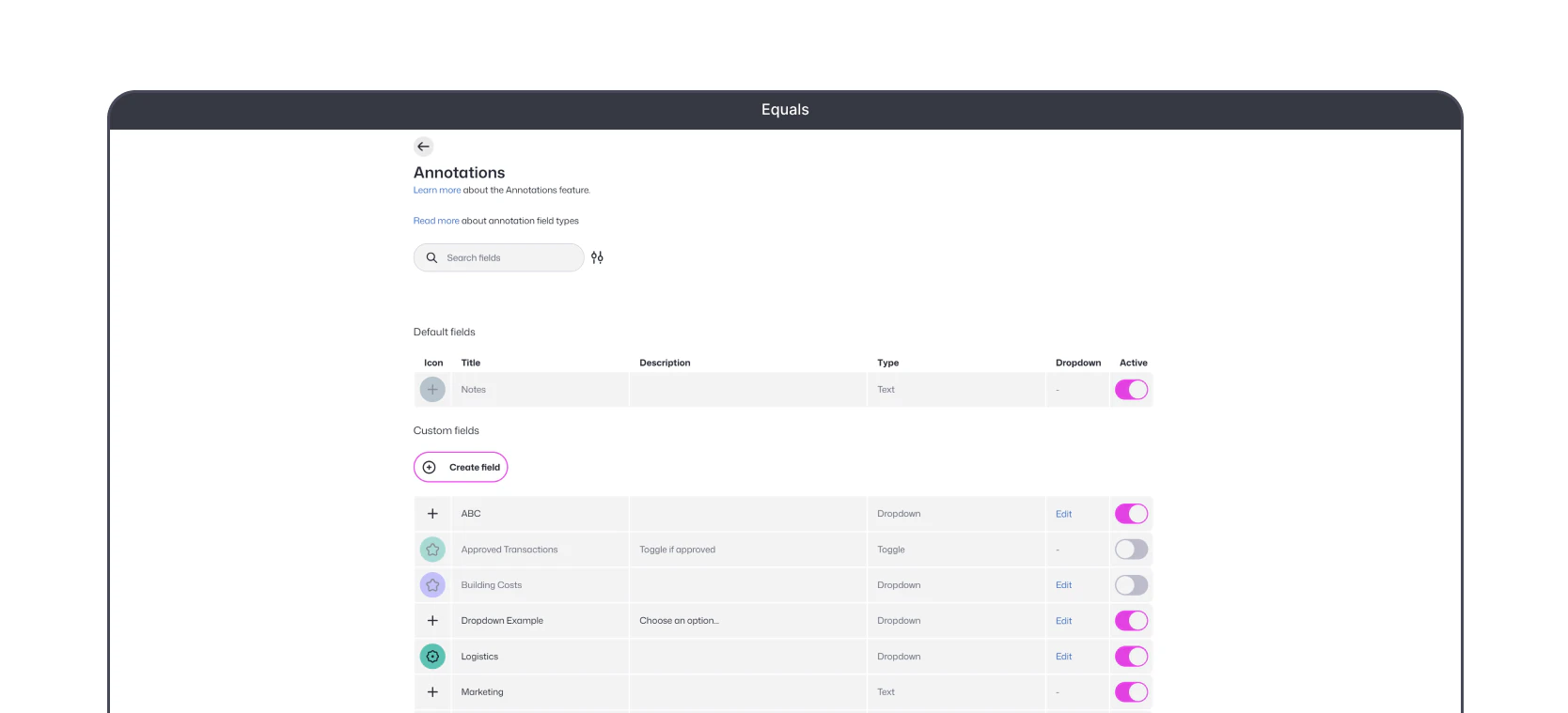The height and width of the screenshot is (713, 1568).
Task: Click the plus icon in Marketing row
Action: 432,692
